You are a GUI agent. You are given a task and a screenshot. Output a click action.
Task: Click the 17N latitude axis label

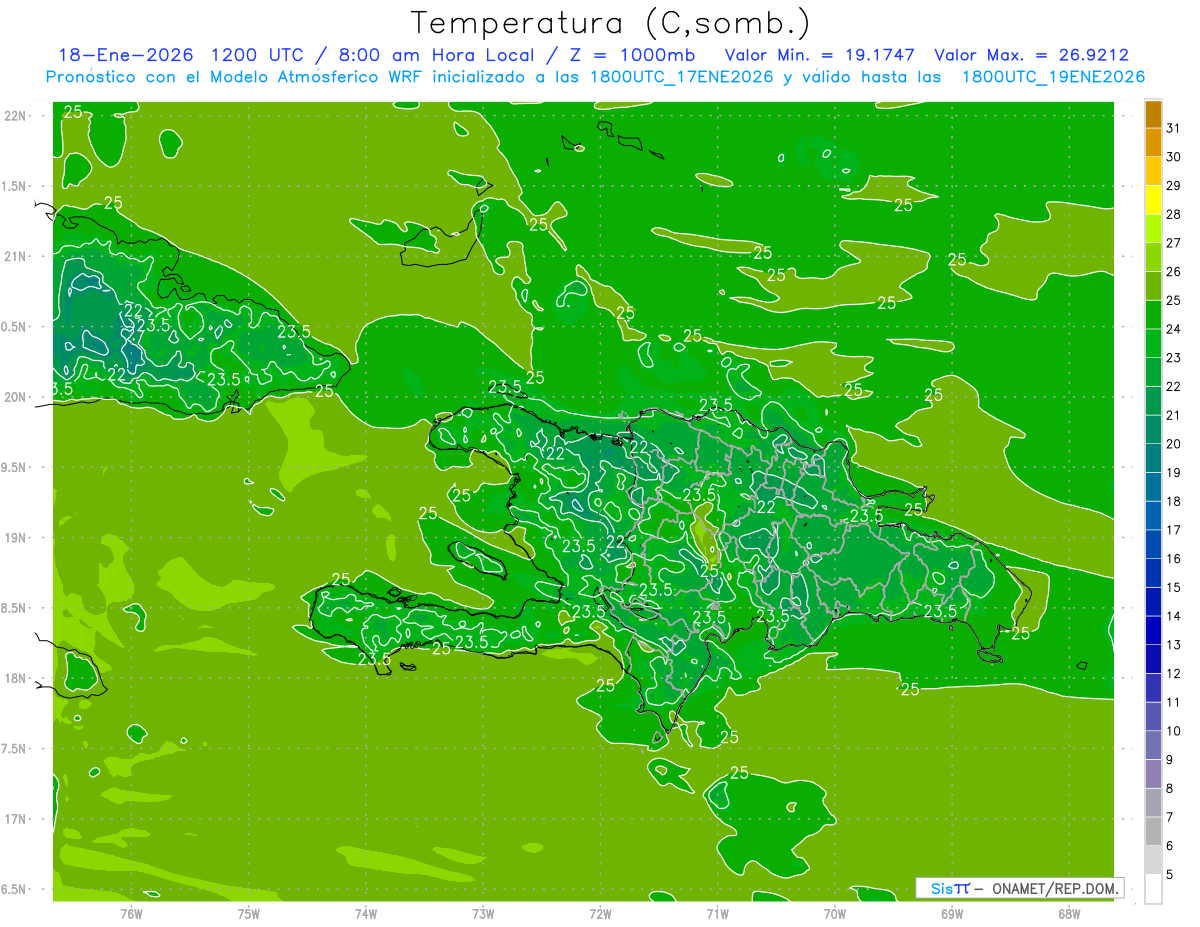coord(15,819)
